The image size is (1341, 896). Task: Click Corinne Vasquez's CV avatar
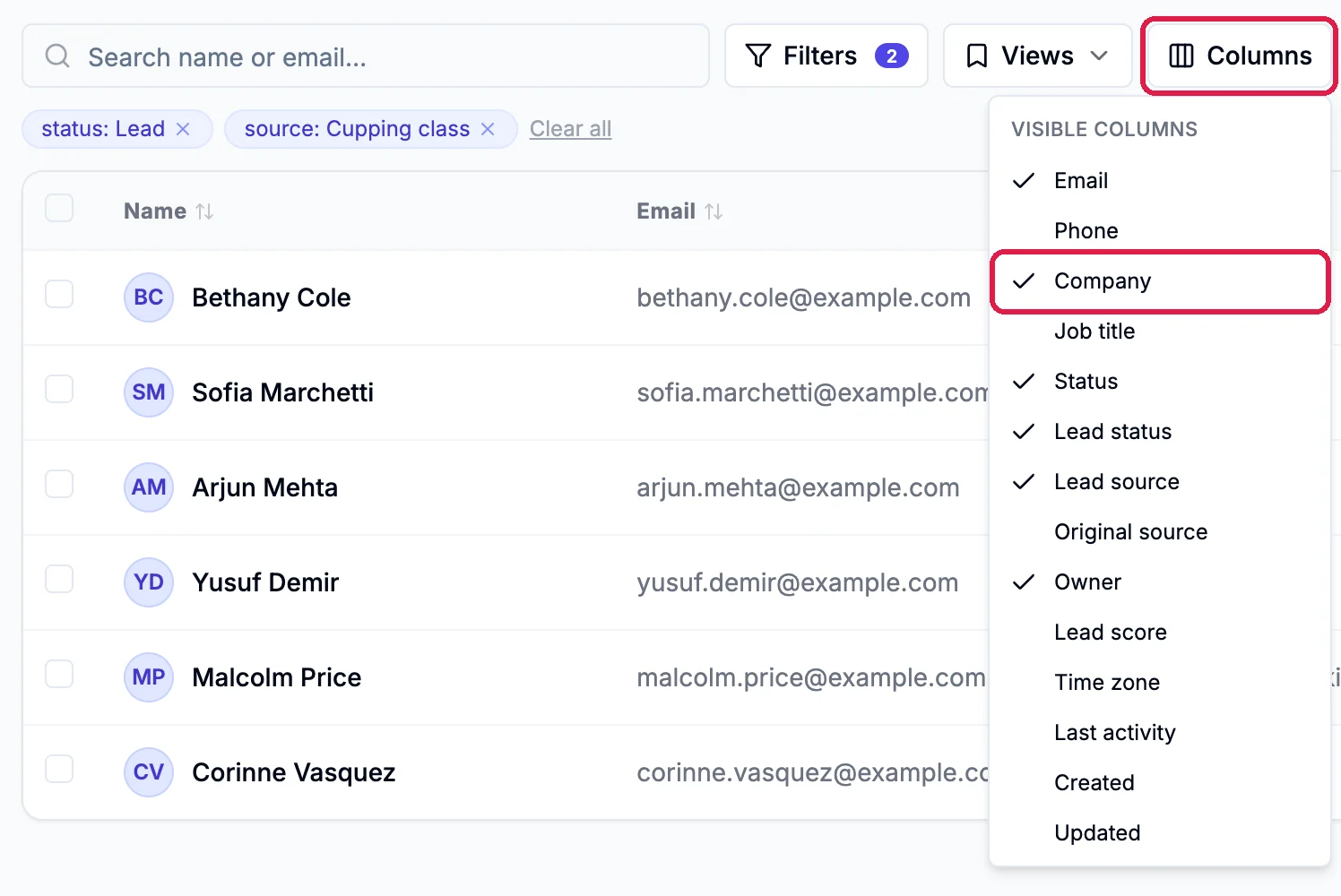point(149,772)
